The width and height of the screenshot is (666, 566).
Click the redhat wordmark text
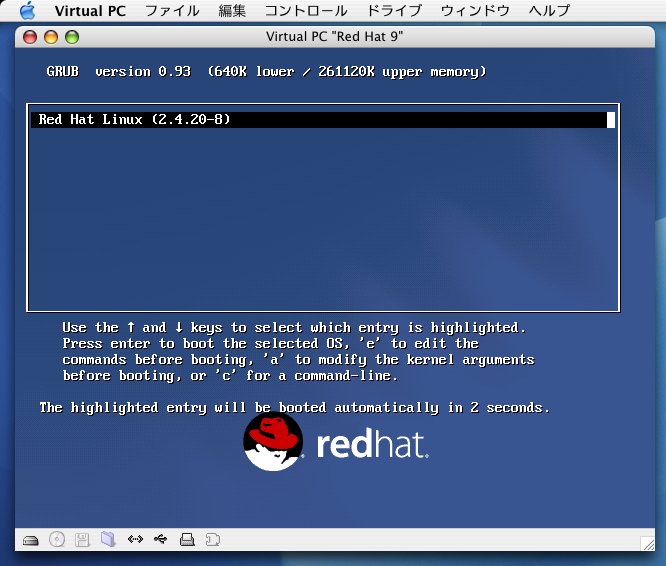(373, 444)
